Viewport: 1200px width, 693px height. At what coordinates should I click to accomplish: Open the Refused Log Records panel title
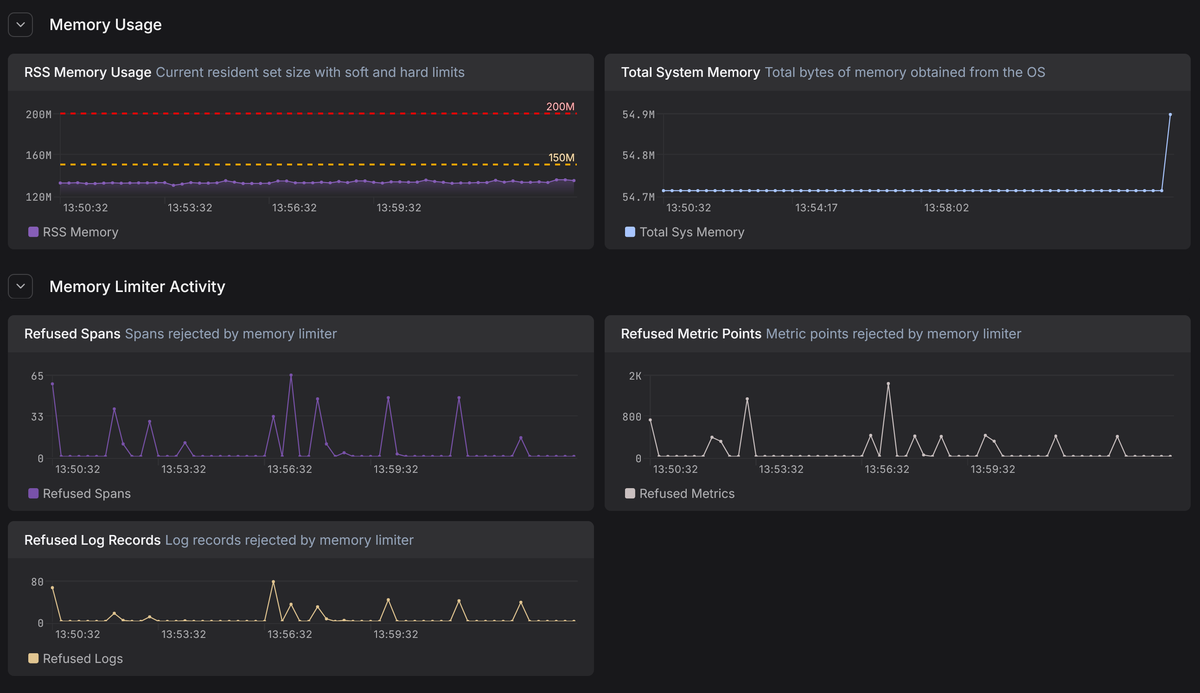[x=92, y=540]
